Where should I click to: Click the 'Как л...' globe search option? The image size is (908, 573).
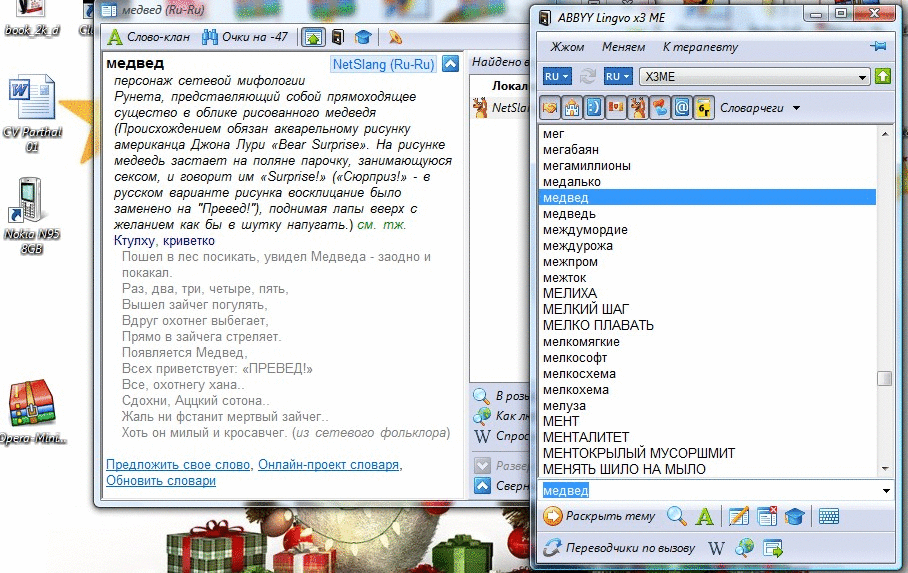(x=501, y=416)
